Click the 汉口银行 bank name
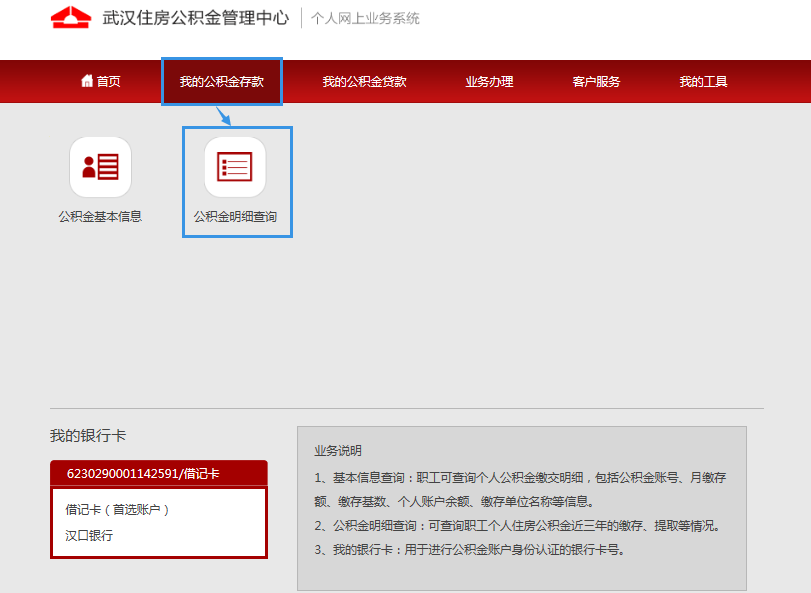 89,535
